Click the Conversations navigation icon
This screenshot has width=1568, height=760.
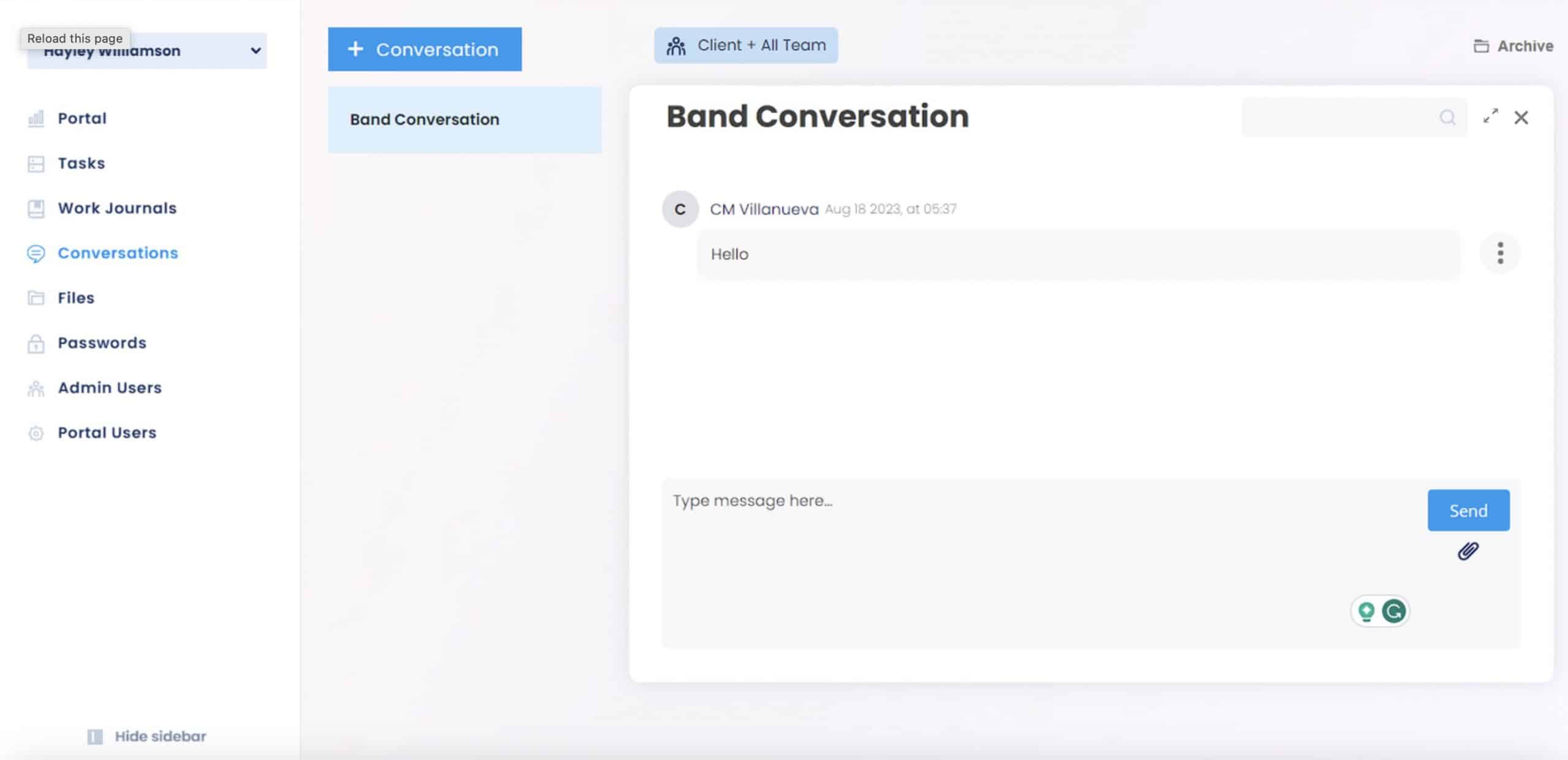pyautogui.click(x=36, y=252)
